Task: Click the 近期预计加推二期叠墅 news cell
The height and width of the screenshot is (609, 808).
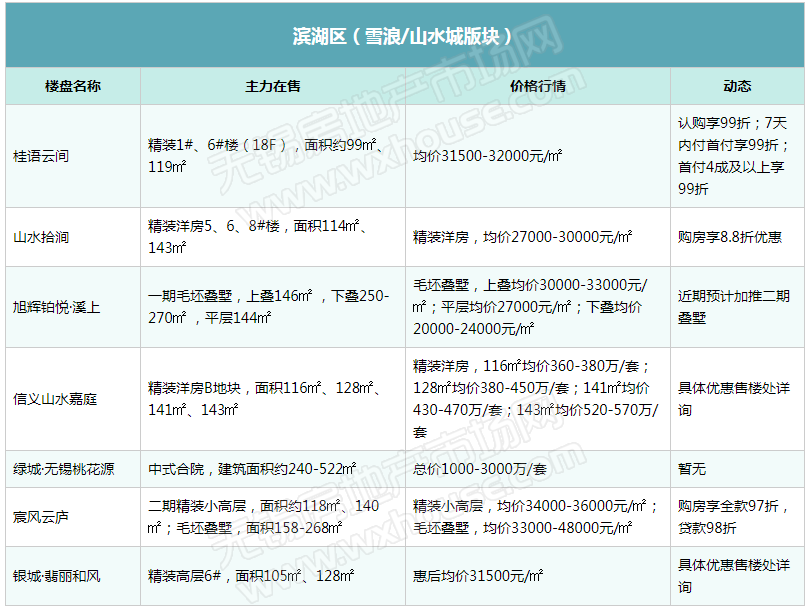Action: [x=734, y=307]
